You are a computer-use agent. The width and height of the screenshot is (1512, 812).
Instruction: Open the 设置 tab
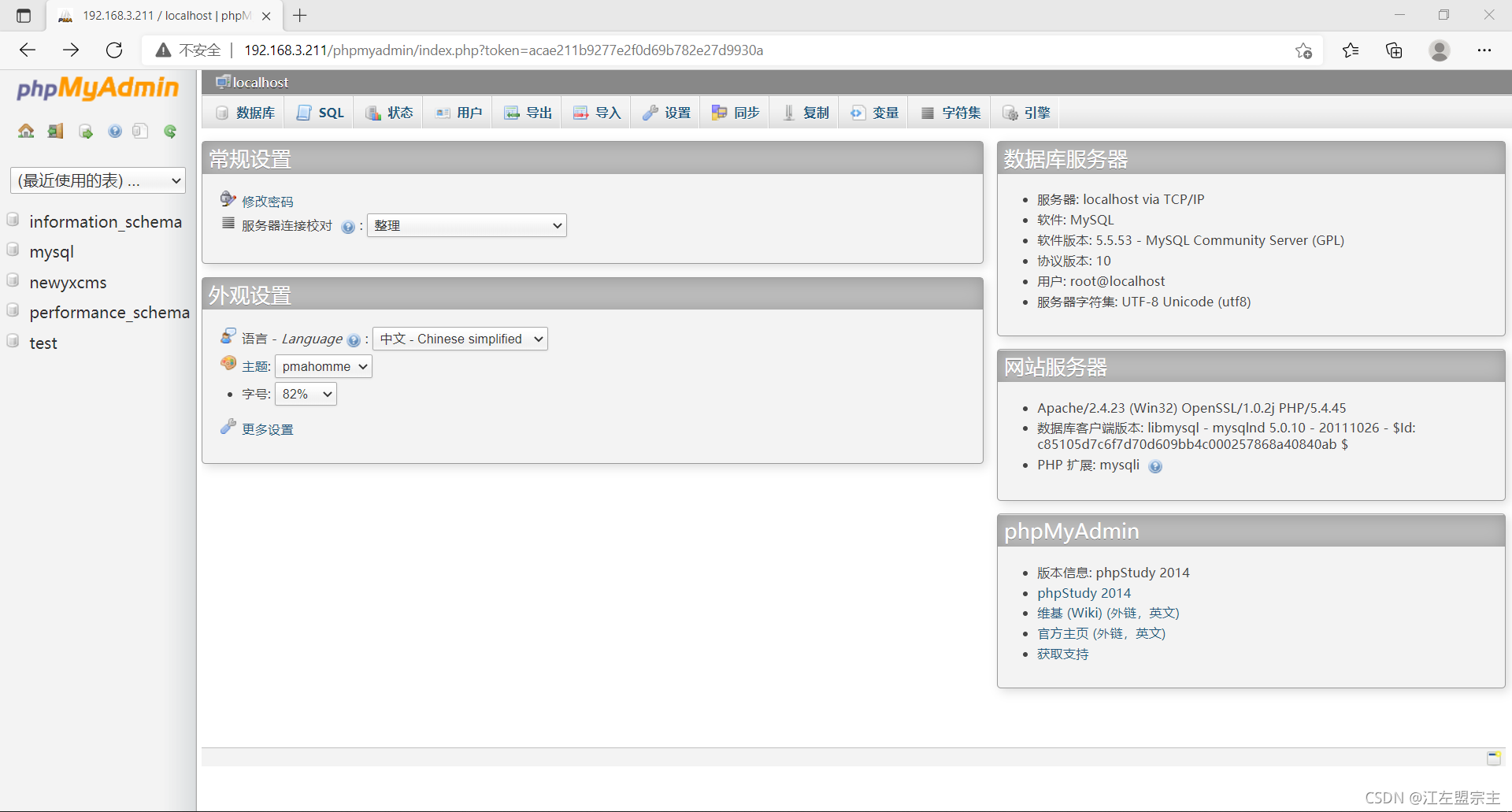[666, 113]
